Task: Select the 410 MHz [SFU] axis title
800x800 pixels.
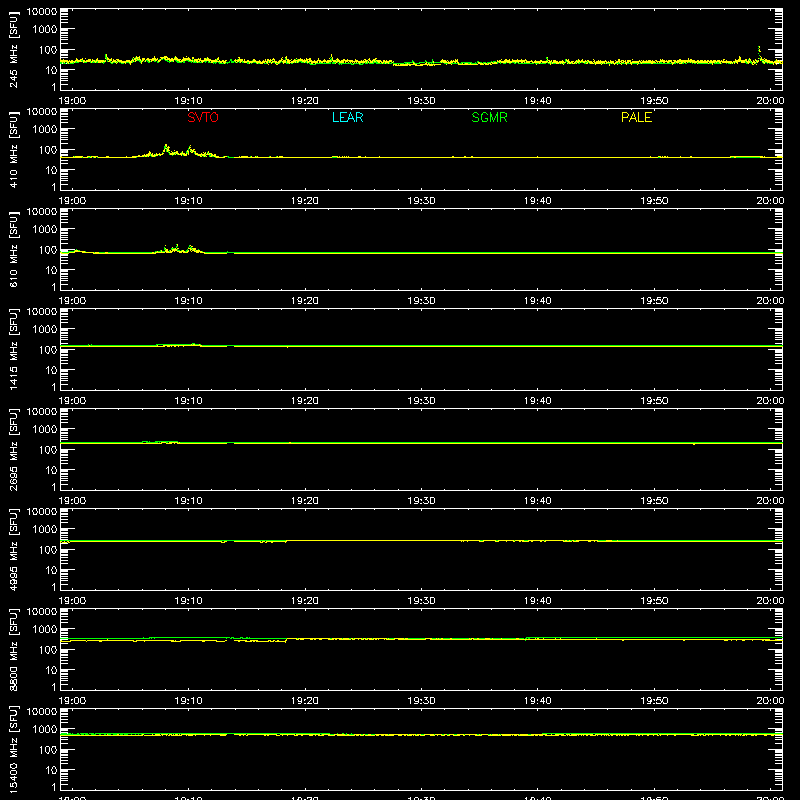Action: tap(13, 149)
